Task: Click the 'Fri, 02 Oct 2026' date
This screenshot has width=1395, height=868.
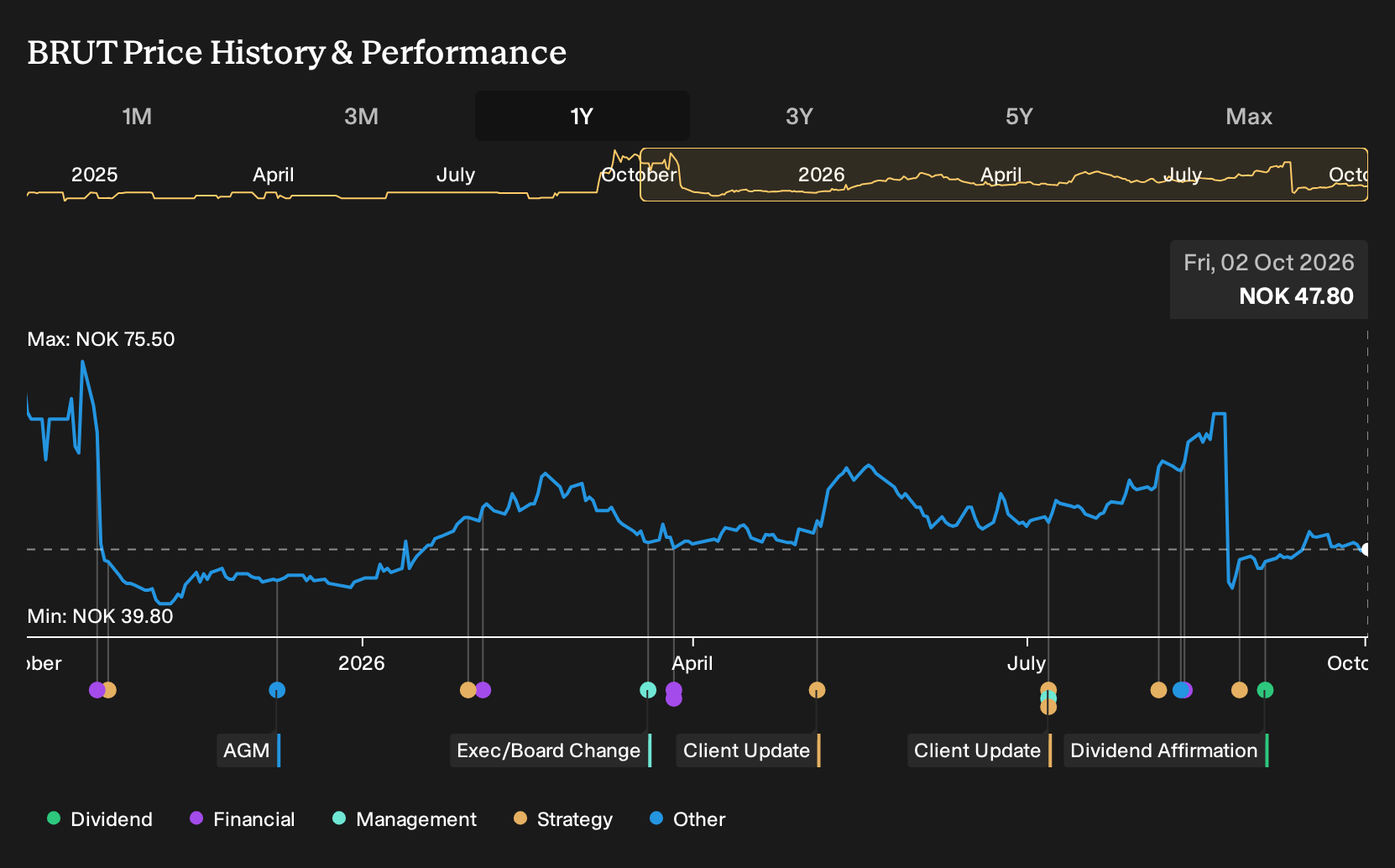Action: [x=1269, y=262]
